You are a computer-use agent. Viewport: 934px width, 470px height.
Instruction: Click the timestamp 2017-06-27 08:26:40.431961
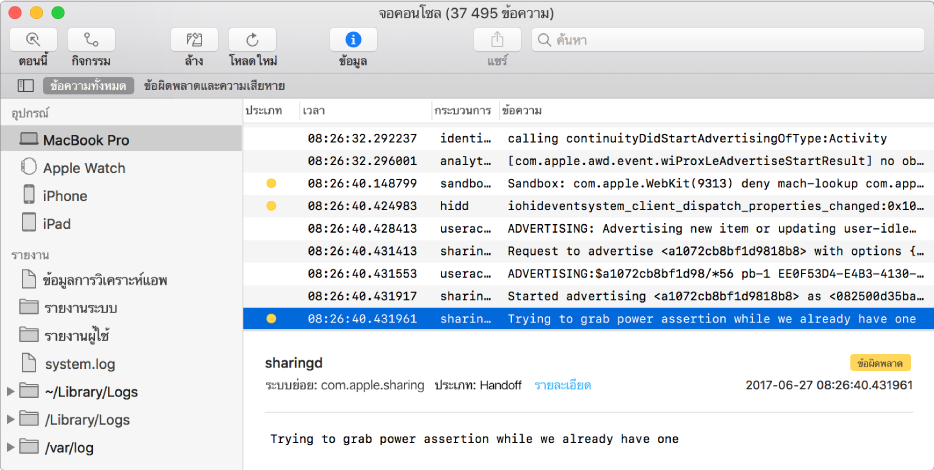(829, 385)
